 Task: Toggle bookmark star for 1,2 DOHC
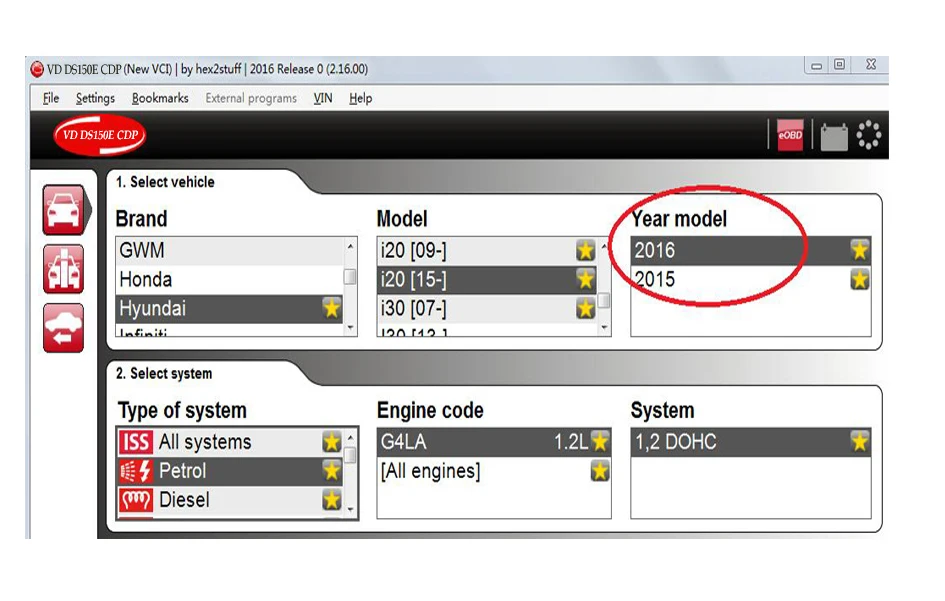tap(859, 442)
